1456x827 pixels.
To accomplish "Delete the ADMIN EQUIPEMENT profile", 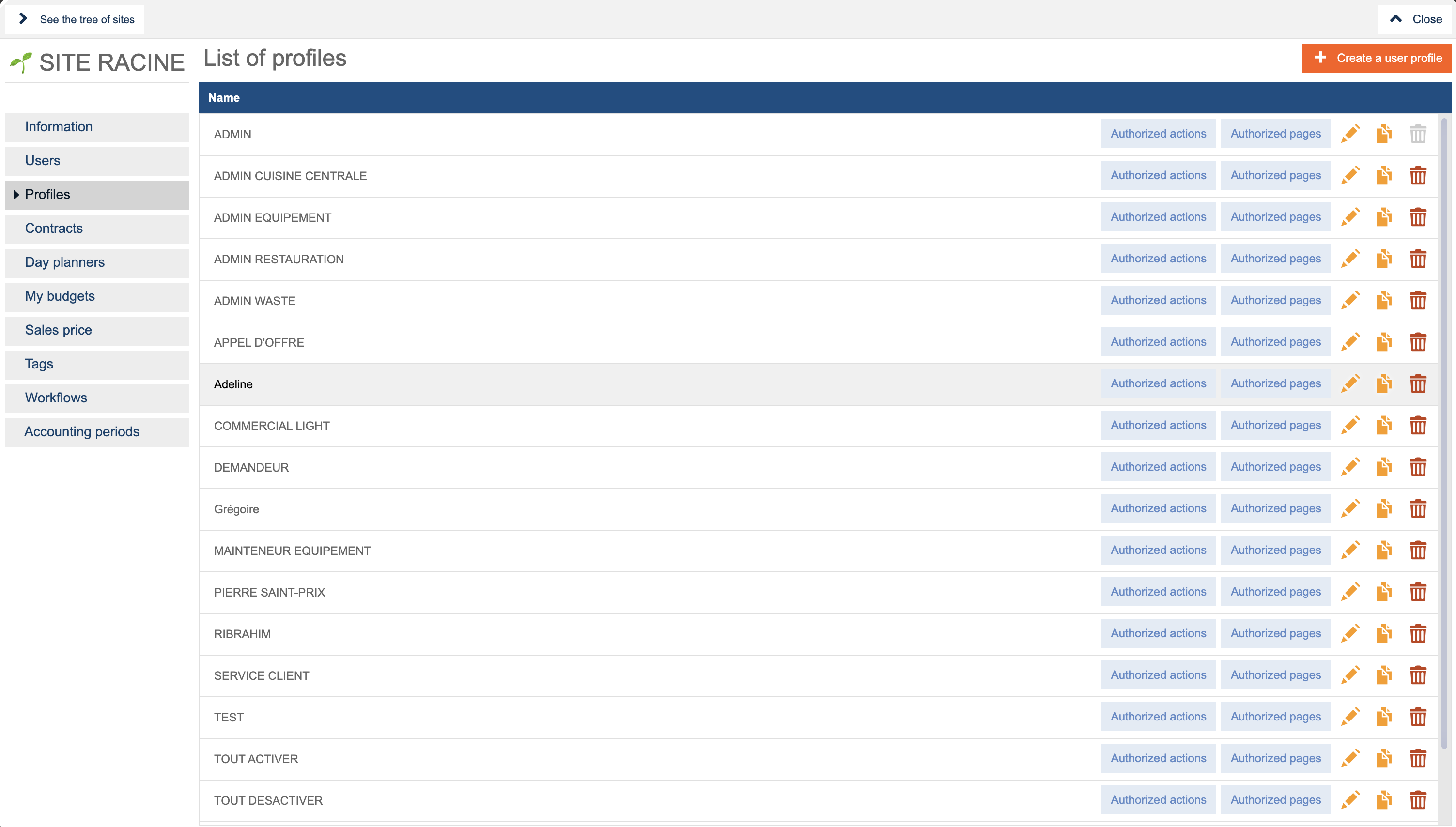I will click(x=1418, y=217).
